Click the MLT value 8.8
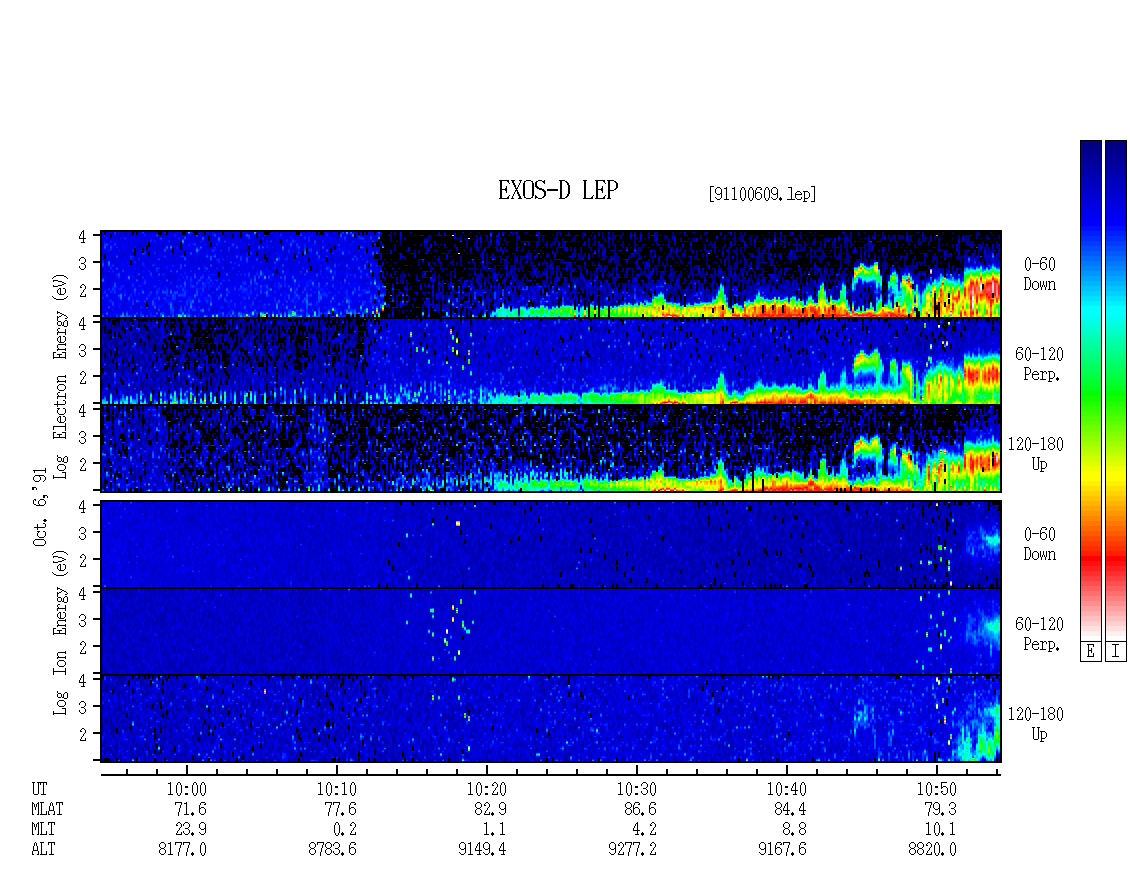 click(794, 830)
